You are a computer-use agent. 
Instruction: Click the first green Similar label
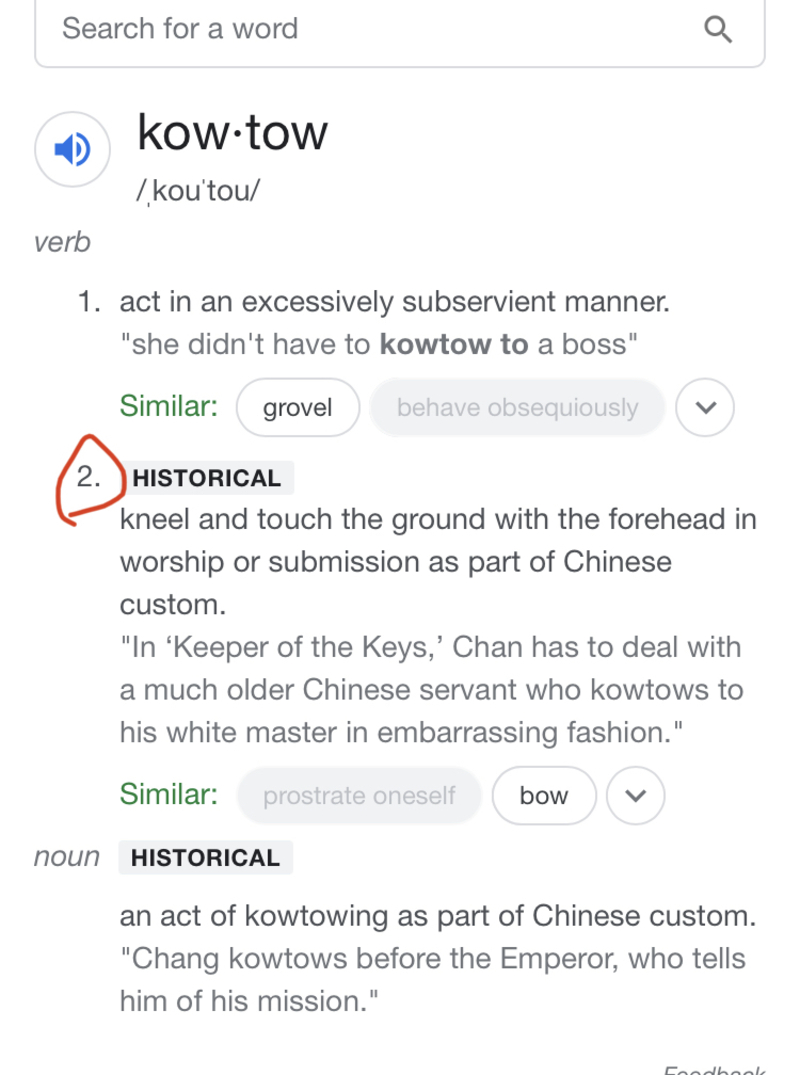click(169, 406)
